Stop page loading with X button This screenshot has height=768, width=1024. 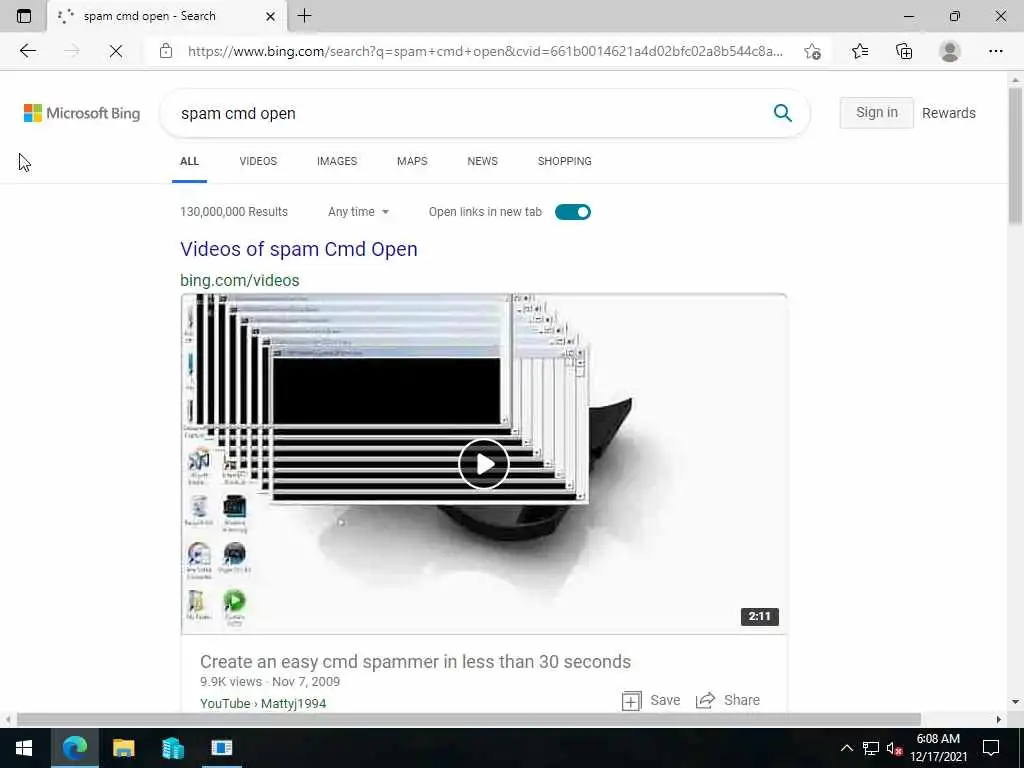click(x=116, y=51)
